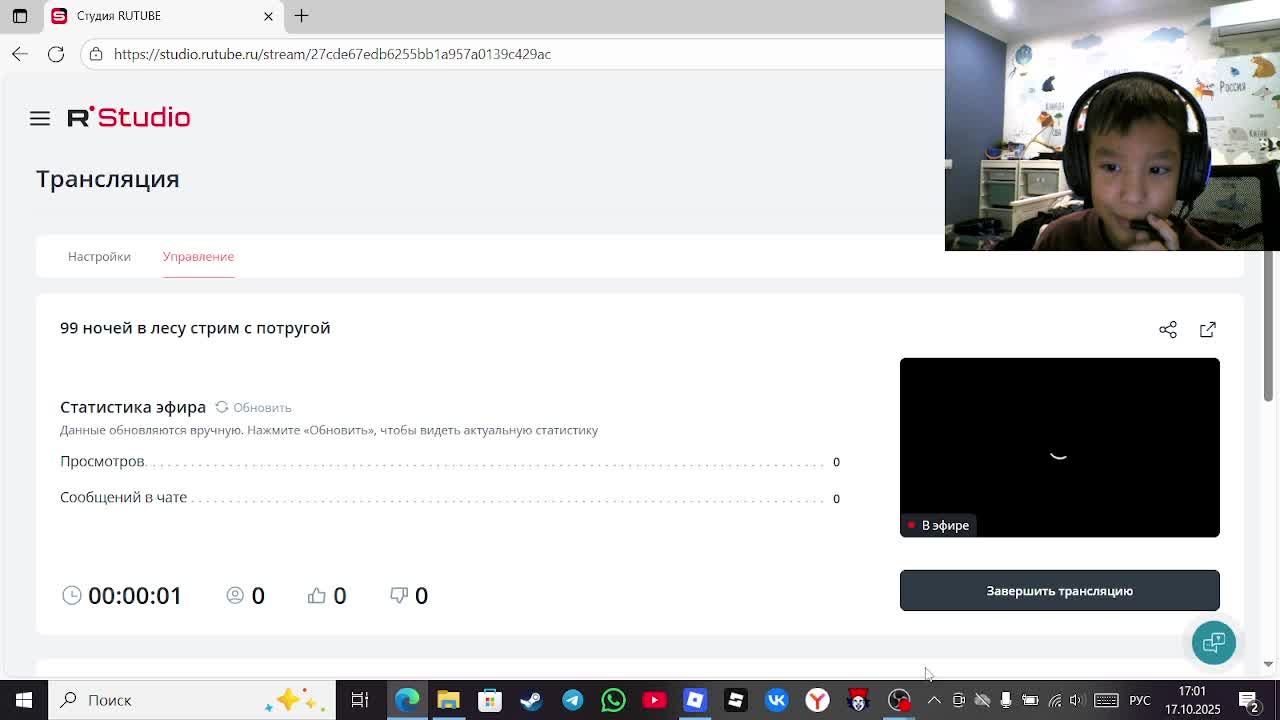The width and height of the screenshot is (1280, 720).
Task: Click the viewers count icon
Action: coord(235,595)
